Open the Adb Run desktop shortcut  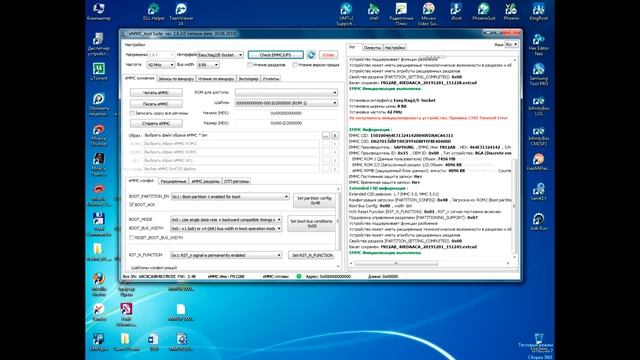tap(538, 222)
